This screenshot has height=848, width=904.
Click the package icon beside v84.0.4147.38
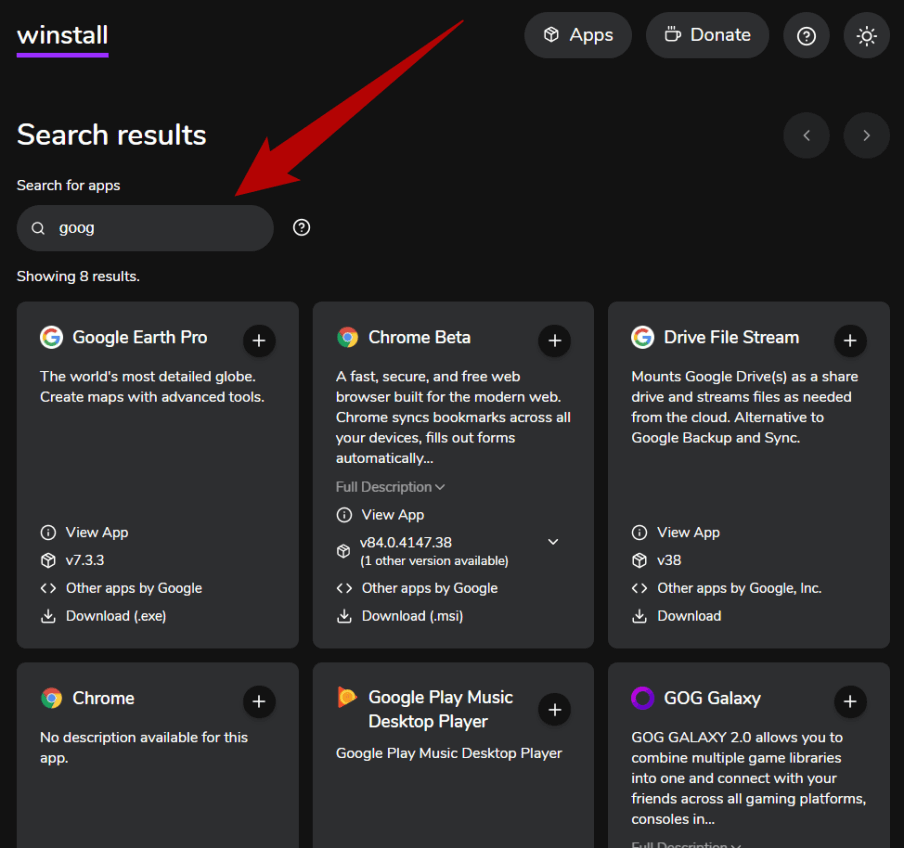(344, 551)
